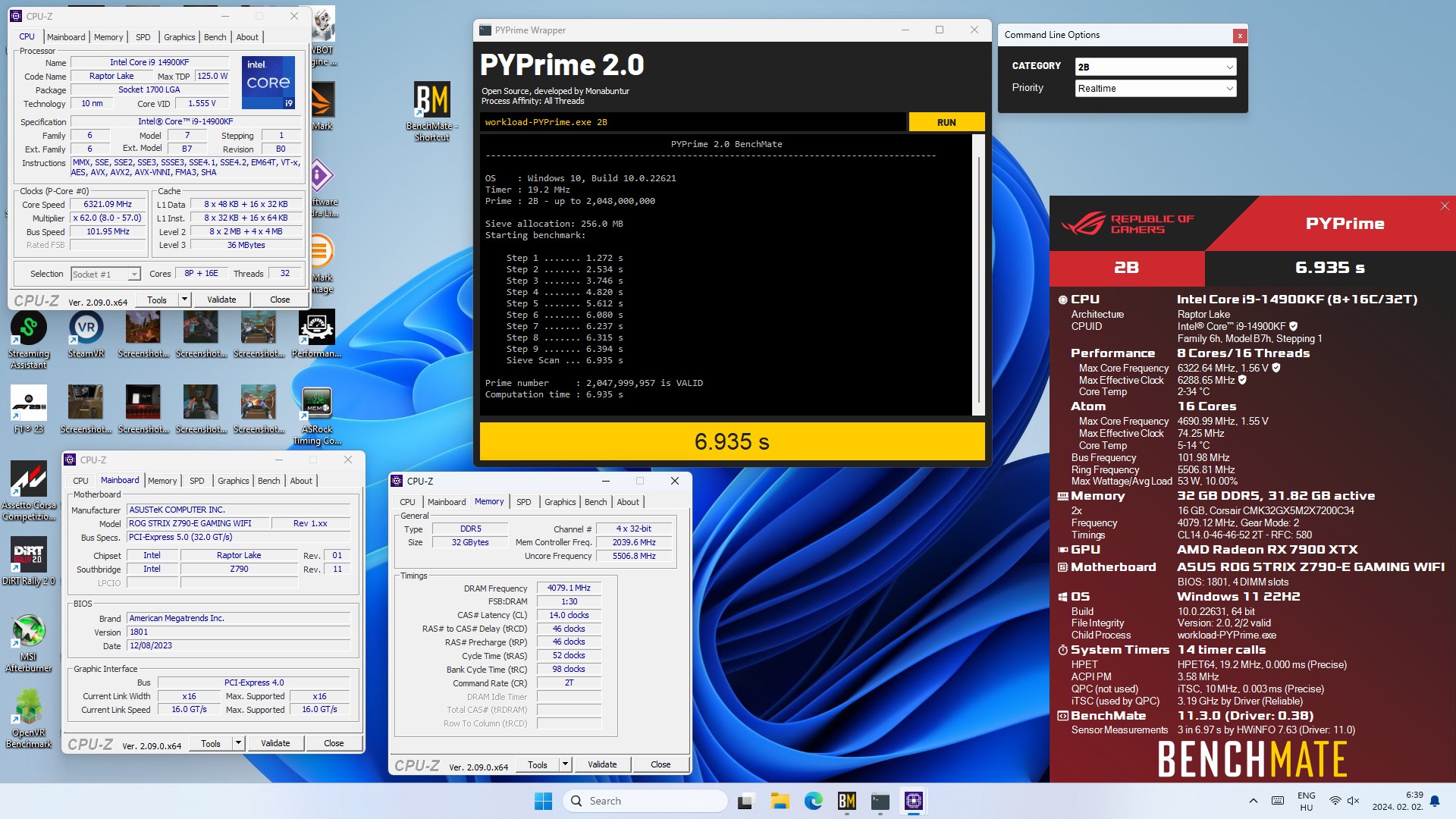Open F1 23 desktop shortcut

(x=29, y=409)
